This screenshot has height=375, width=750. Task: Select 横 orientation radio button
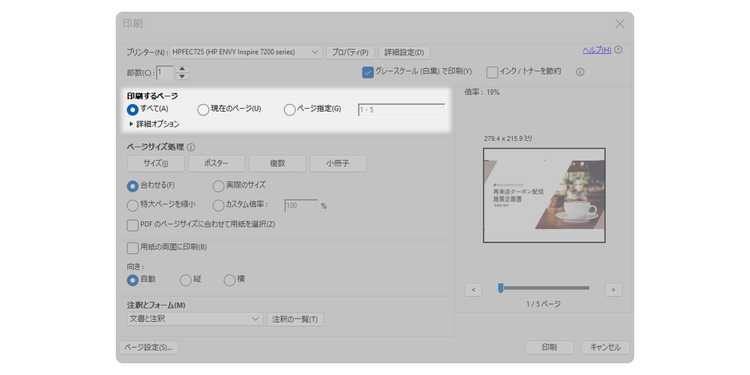pyautogui.click(x=230, y=280)
